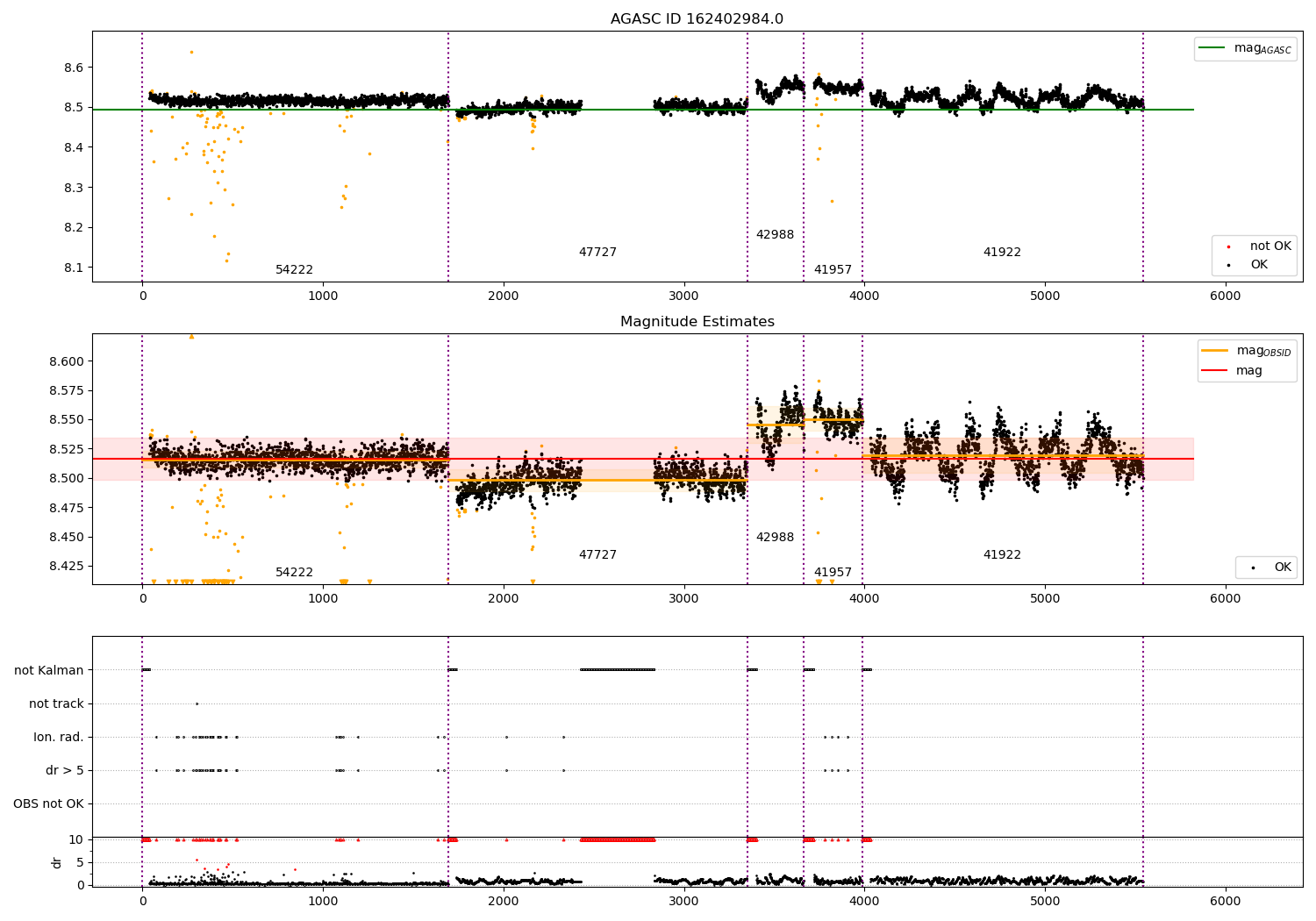Click the Magnitude Estimates subplot title
Viewport: 1316px width, 921px height.
pos(697,322)
